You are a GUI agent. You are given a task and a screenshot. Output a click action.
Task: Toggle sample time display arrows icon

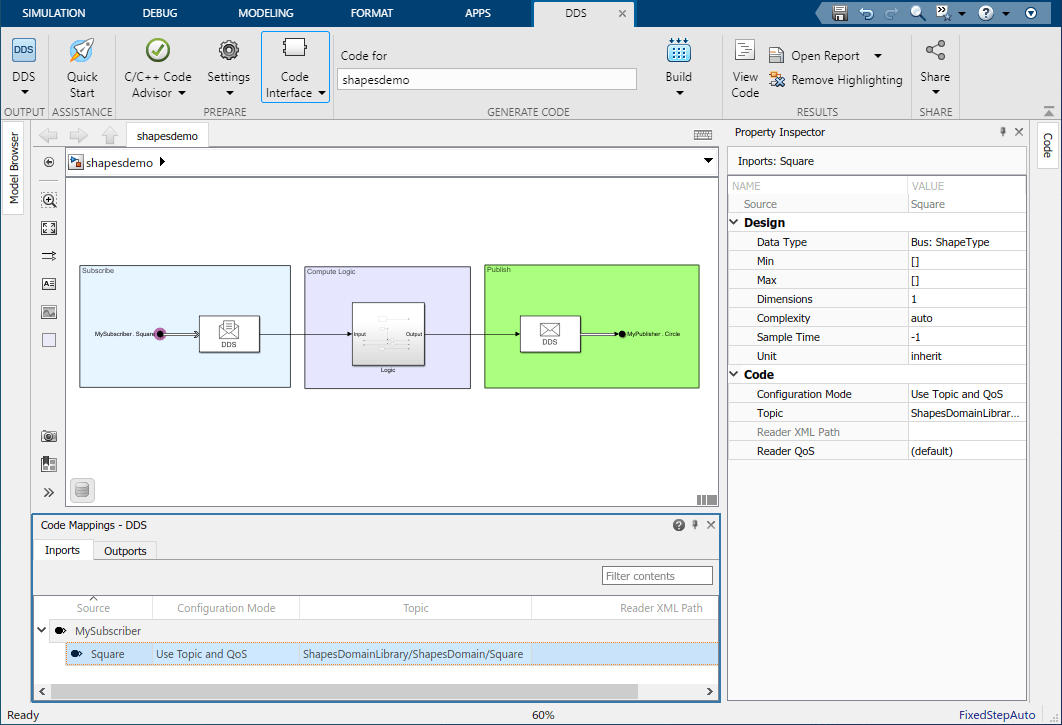point(49,256)
